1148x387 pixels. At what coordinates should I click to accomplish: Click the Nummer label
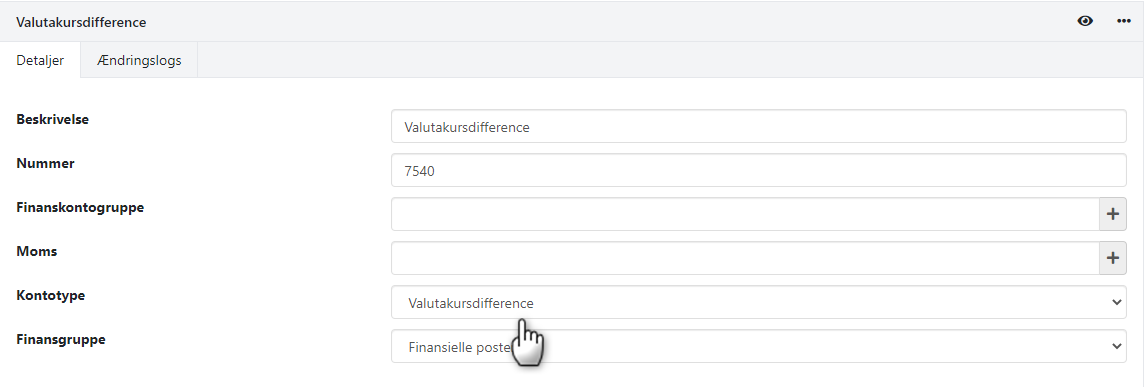point(45,163)
